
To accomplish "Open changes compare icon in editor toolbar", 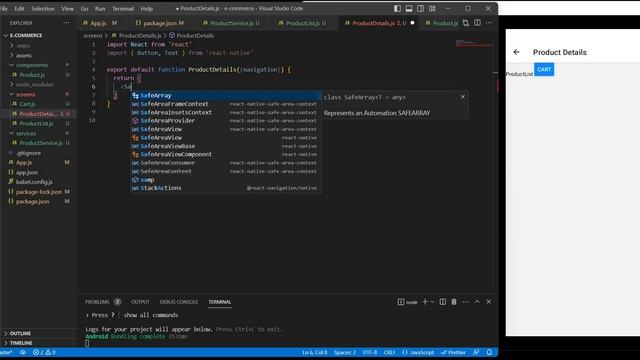I will (x=466, y=23).
